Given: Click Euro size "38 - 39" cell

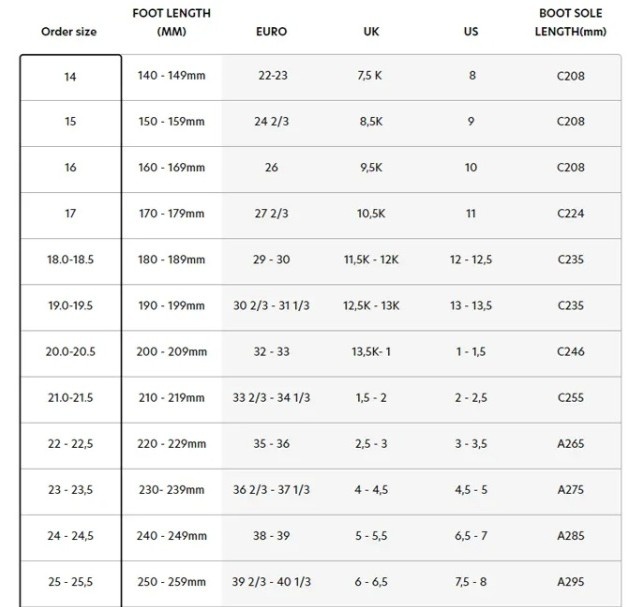Looking at the screenshot, I should (x=271, y=536).
